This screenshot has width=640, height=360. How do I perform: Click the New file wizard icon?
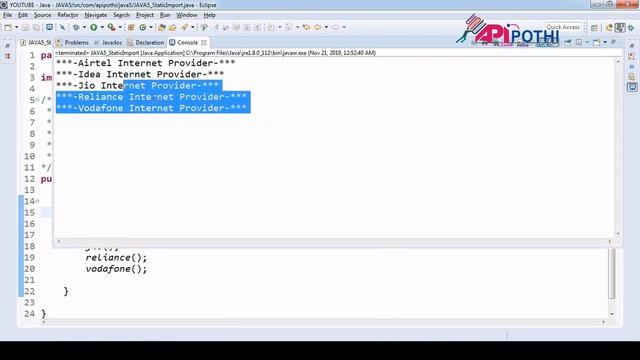(x=8, y=27)
